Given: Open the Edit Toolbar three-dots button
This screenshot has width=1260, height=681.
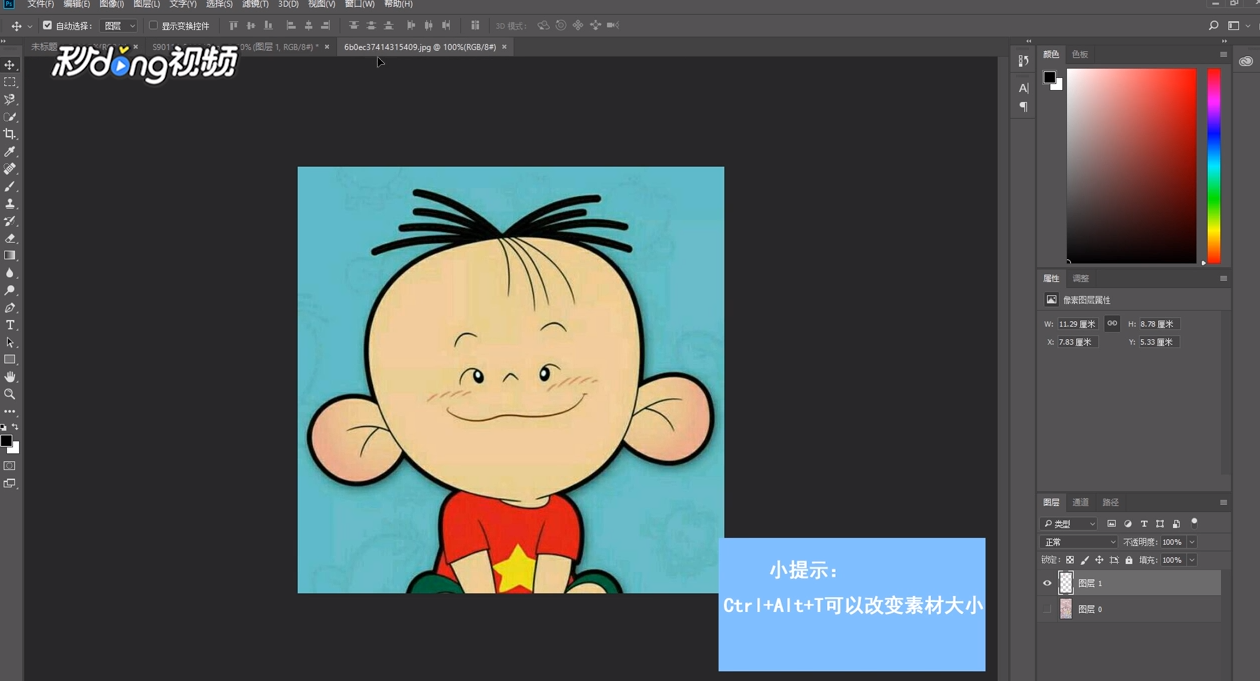Looking at the screenshot, I should pos(10,411).
